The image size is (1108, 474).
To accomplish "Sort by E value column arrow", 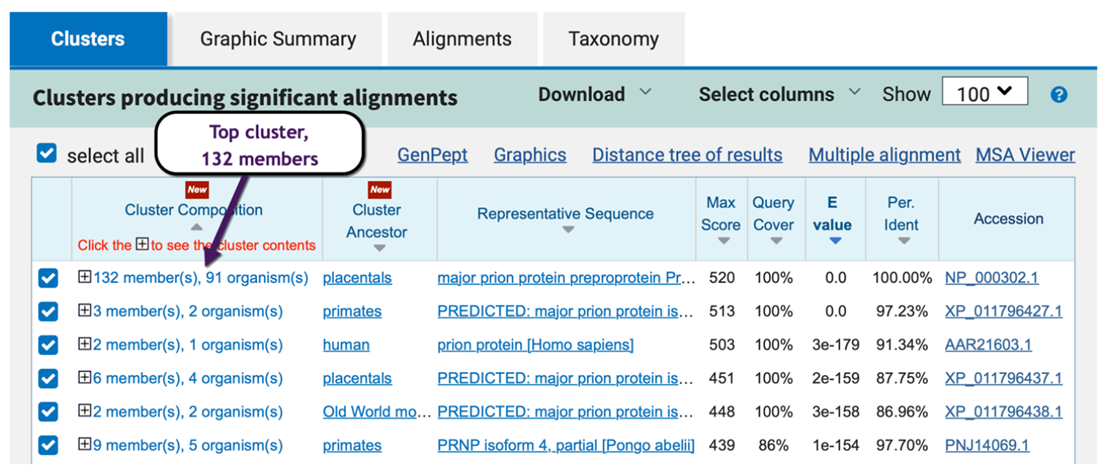I will coord(834,241).
